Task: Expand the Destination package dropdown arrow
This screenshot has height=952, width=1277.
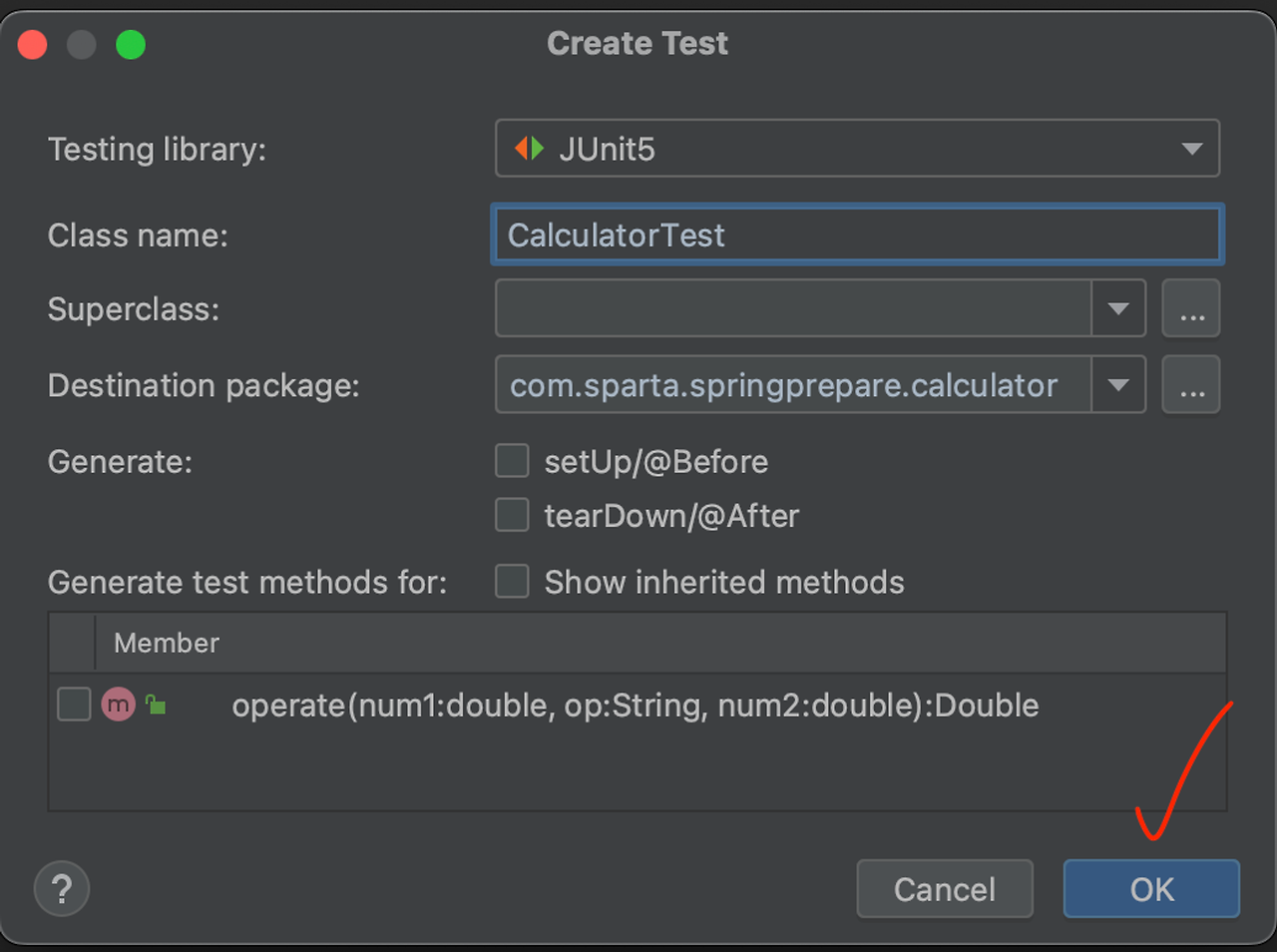Action: pyautogui.click(x=1117, y=385)
